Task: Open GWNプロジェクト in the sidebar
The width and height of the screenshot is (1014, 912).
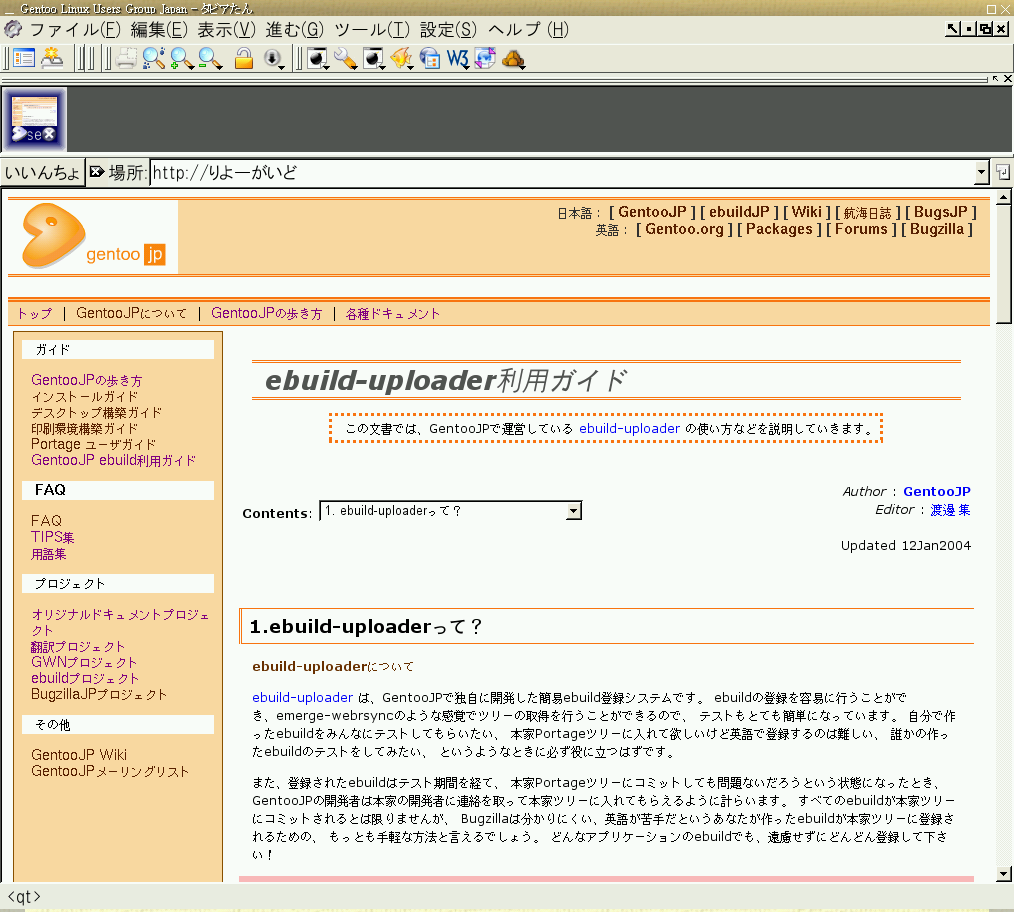Action: tap(84, 662)
